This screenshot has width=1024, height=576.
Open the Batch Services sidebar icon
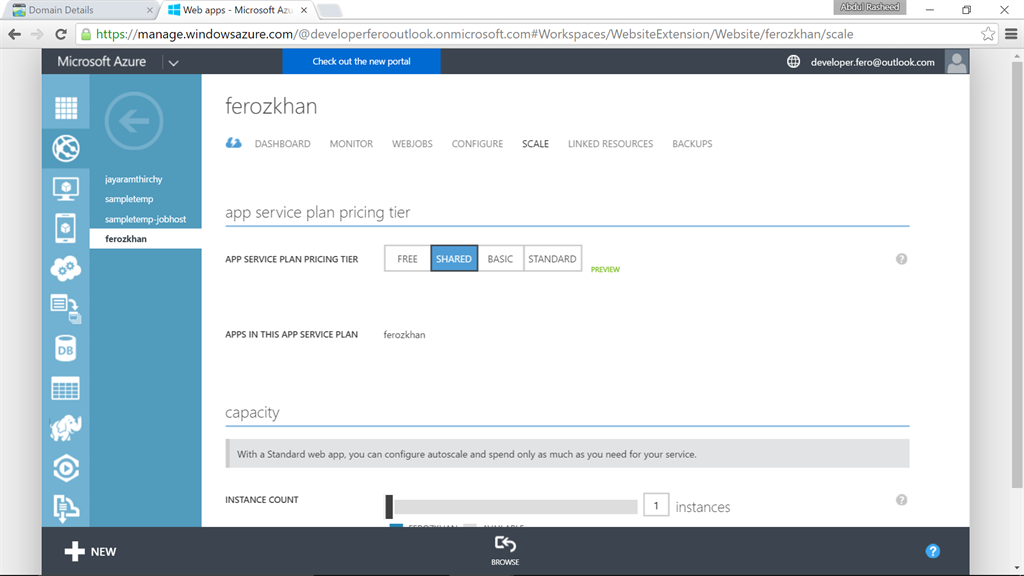point(66,308)
